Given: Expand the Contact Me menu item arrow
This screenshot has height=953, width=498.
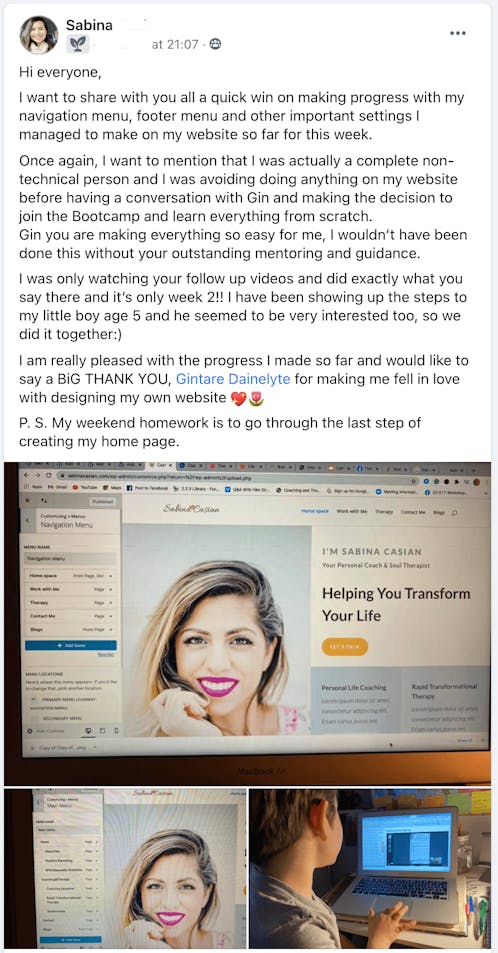Looking at the screenshot, I should coord(111,616).
